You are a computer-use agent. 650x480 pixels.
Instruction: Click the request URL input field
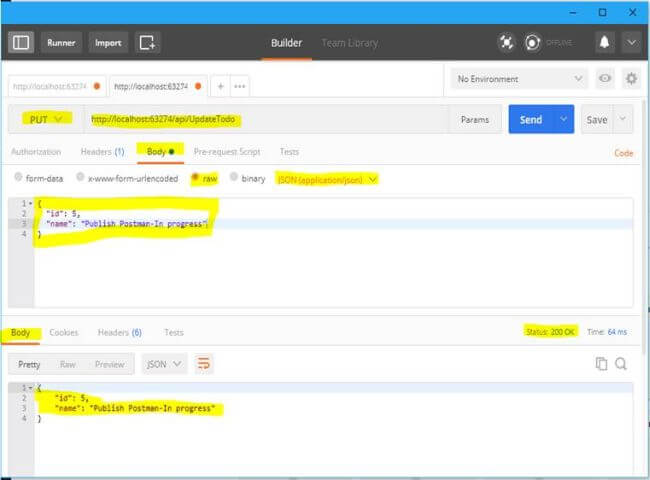coord(266,119)
